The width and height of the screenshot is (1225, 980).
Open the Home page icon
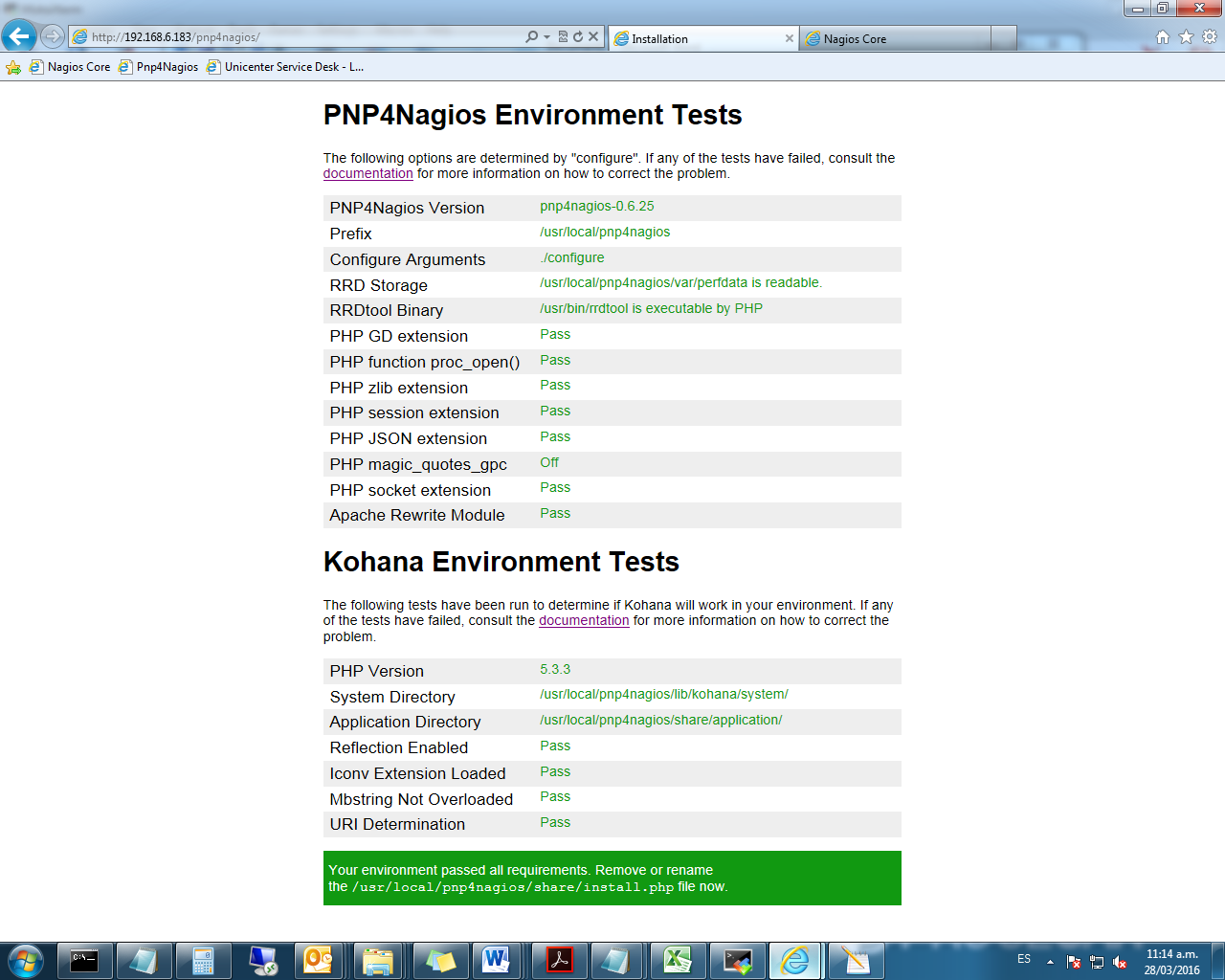[x=1163, y=37]
